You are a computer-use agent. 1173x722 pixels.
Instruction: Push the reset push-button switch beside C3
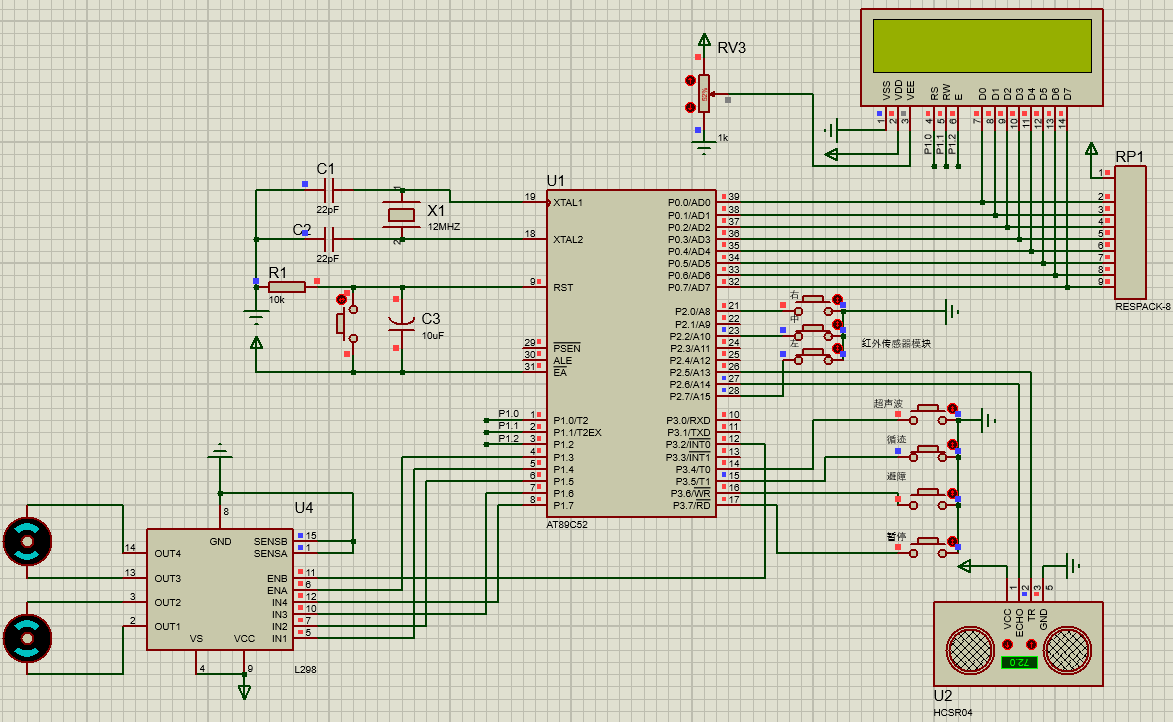(x=346, y=323)
